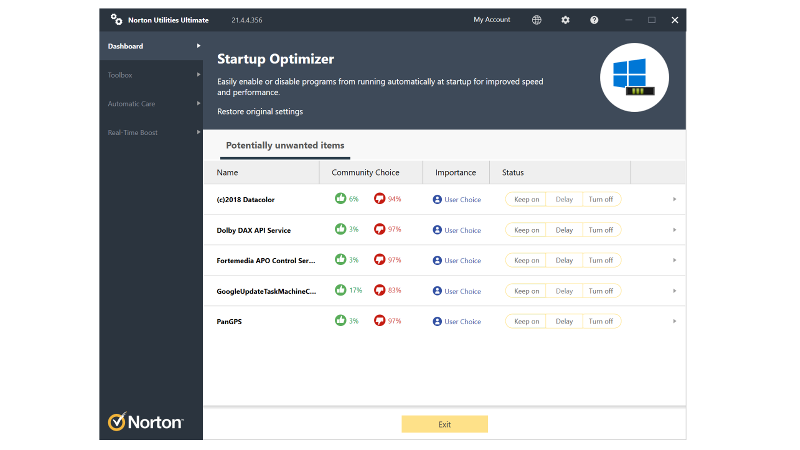Image resolution: width=800 pixels, height=450 pixels.
Task: Click thumbs-down icon for PanGPS
Action: [x=379, y=320]
